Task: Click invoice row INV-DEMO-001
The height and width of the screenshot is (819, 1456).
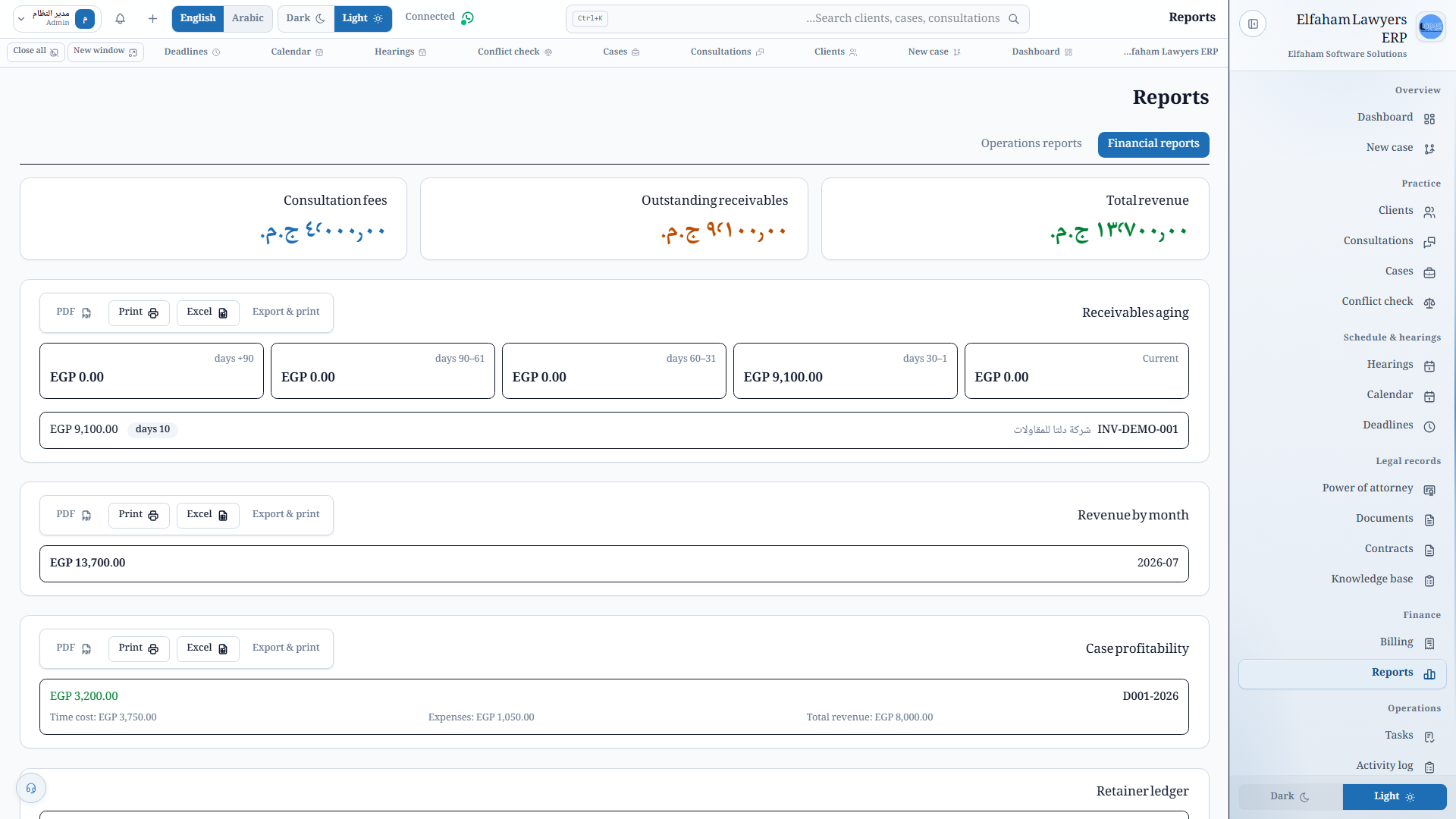Action: point(614,430)
